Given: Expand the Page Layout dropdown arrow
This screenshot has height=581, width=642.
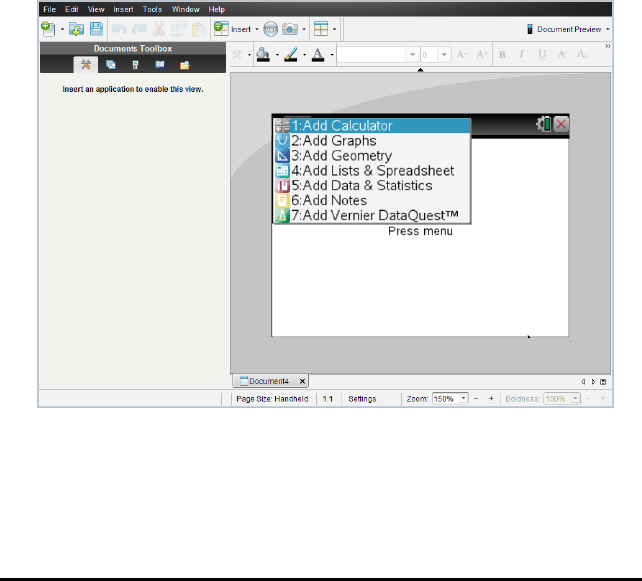Looking at the screenshot, I should pyautogui.click(x=335, y=29).
